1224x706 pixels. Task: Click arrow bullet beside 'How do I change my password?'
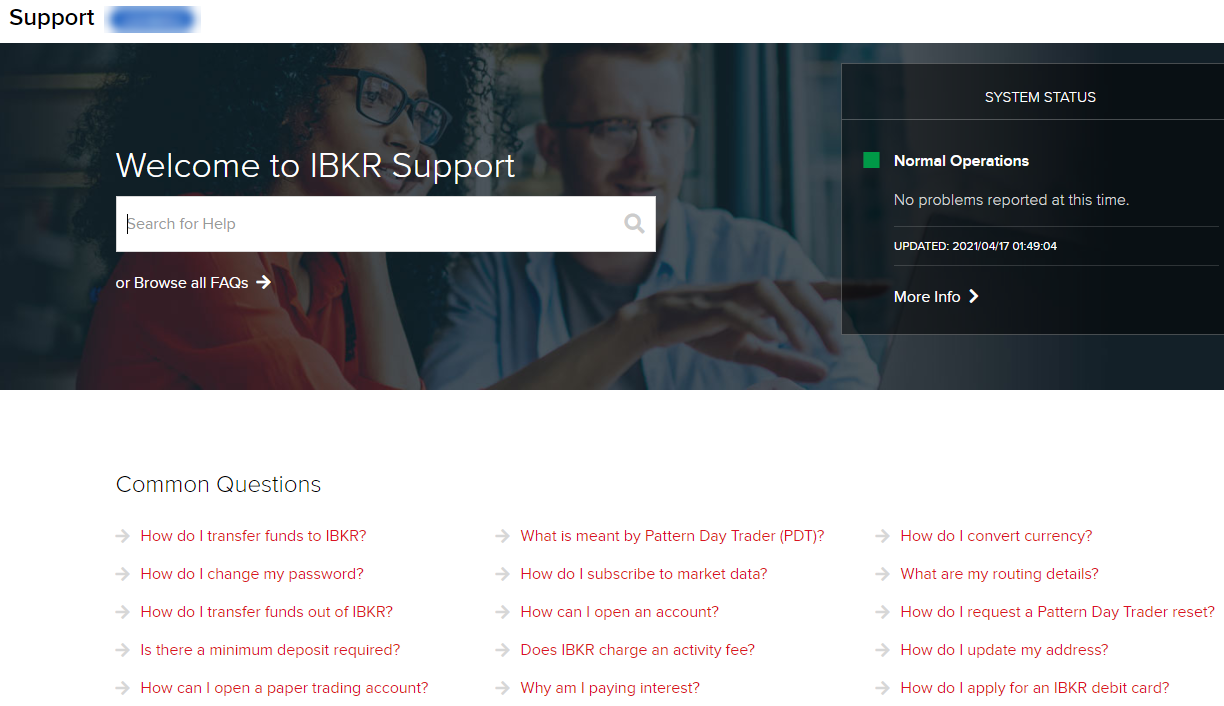tap(123, 574)
